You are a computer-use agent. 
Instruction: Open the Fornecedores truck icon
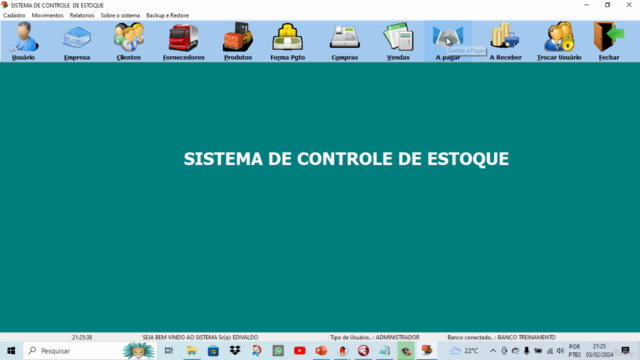[x=184, y=42]
